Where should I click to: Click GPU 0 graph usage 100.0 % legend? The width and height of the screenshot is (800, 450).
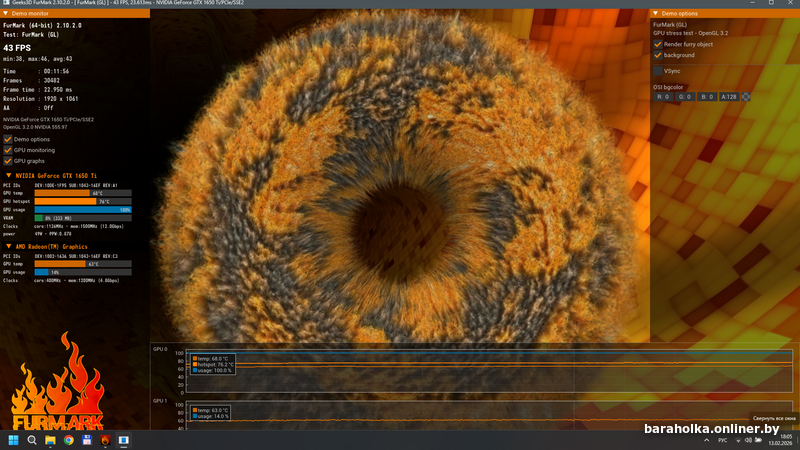click(212, 370)
